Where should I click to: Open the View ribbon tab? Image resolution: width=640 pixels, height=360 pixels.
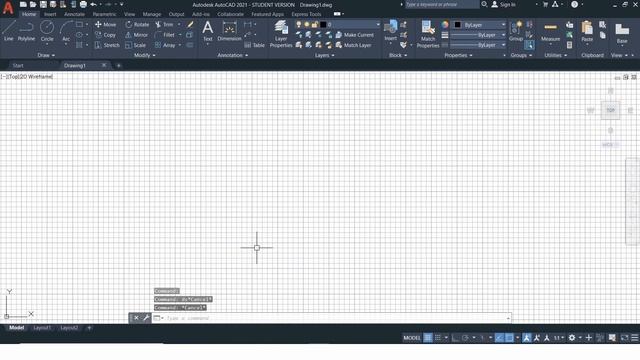129,14
